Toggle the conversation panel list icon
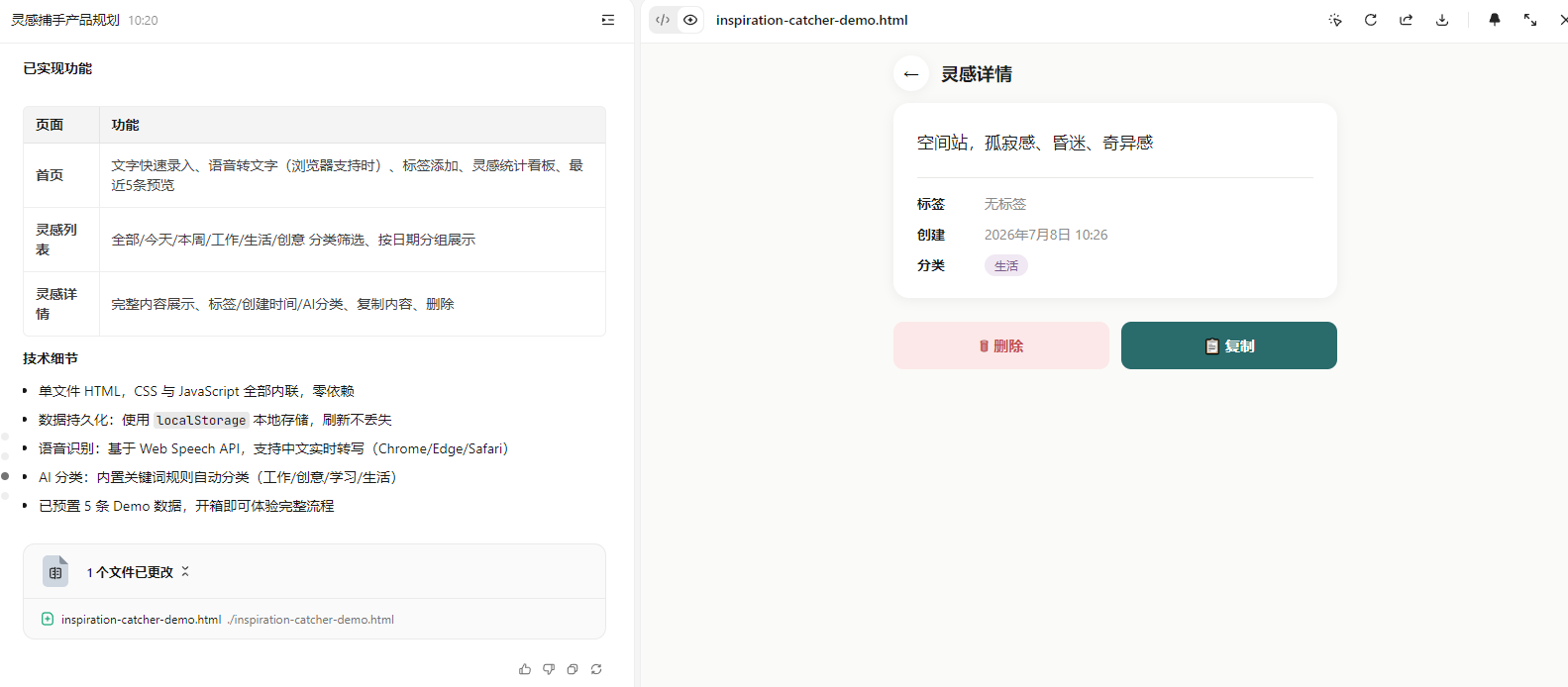This screenshot has width=1568, height=687. [608, 20]
